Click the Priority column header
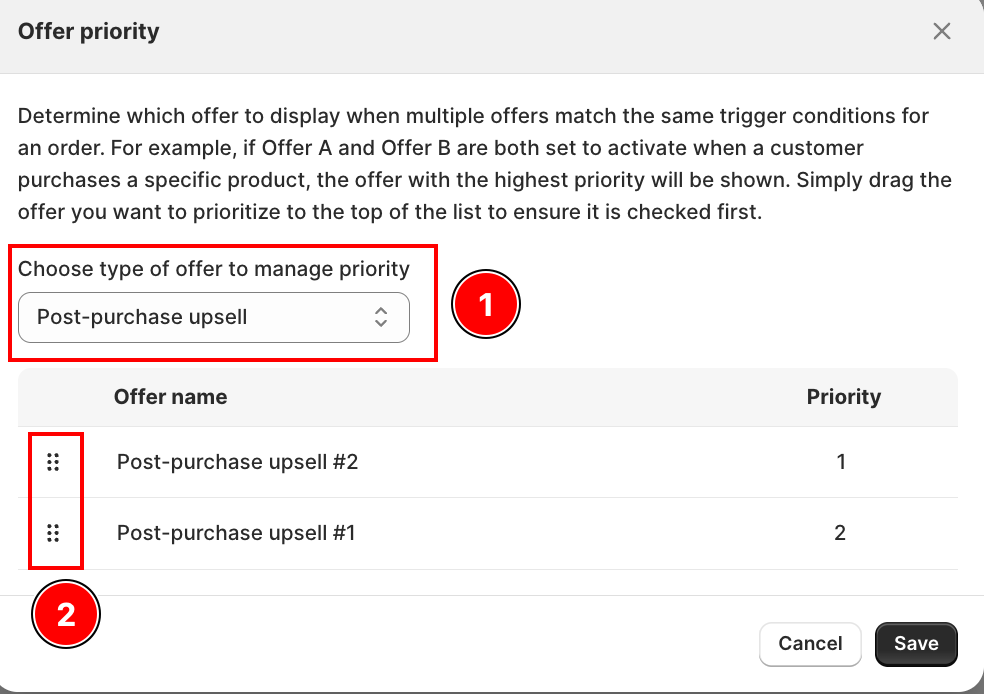 [x=843, y=397]
